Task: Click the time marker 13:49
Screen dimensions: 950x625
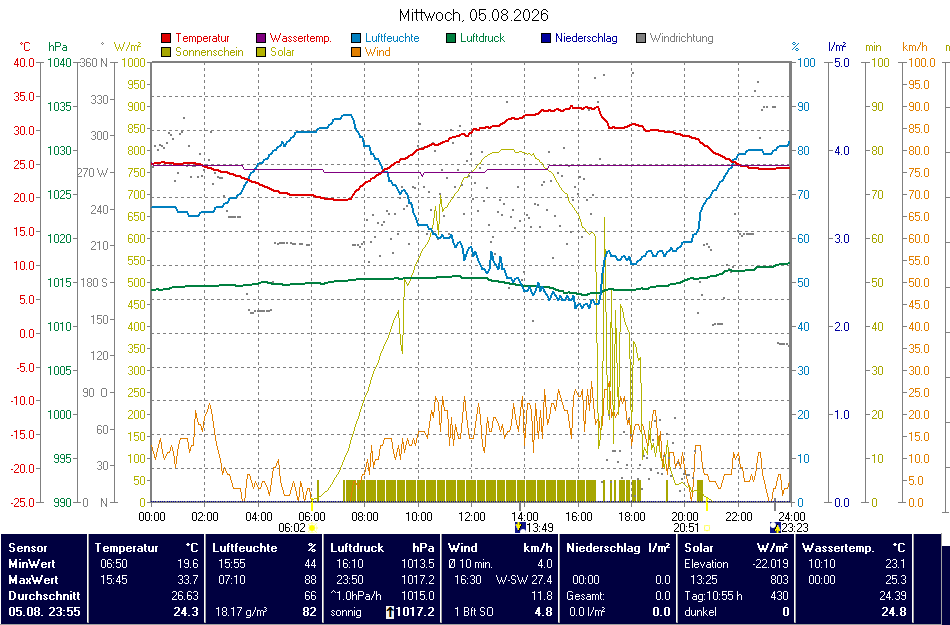Action: (539, 528)
